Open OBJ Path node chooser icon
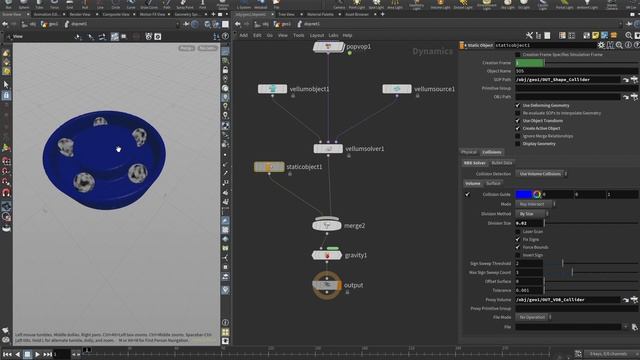Viewport: 640px width, 360px height. coord(634,97)
